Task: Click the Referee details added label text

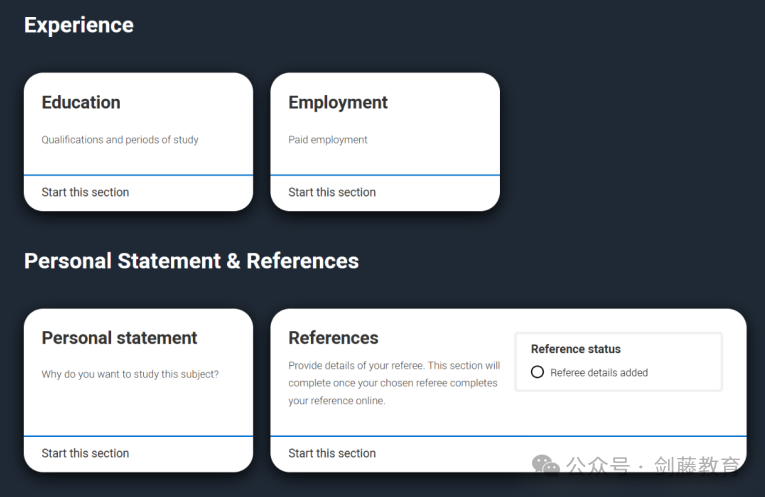Action: [599, 373]
